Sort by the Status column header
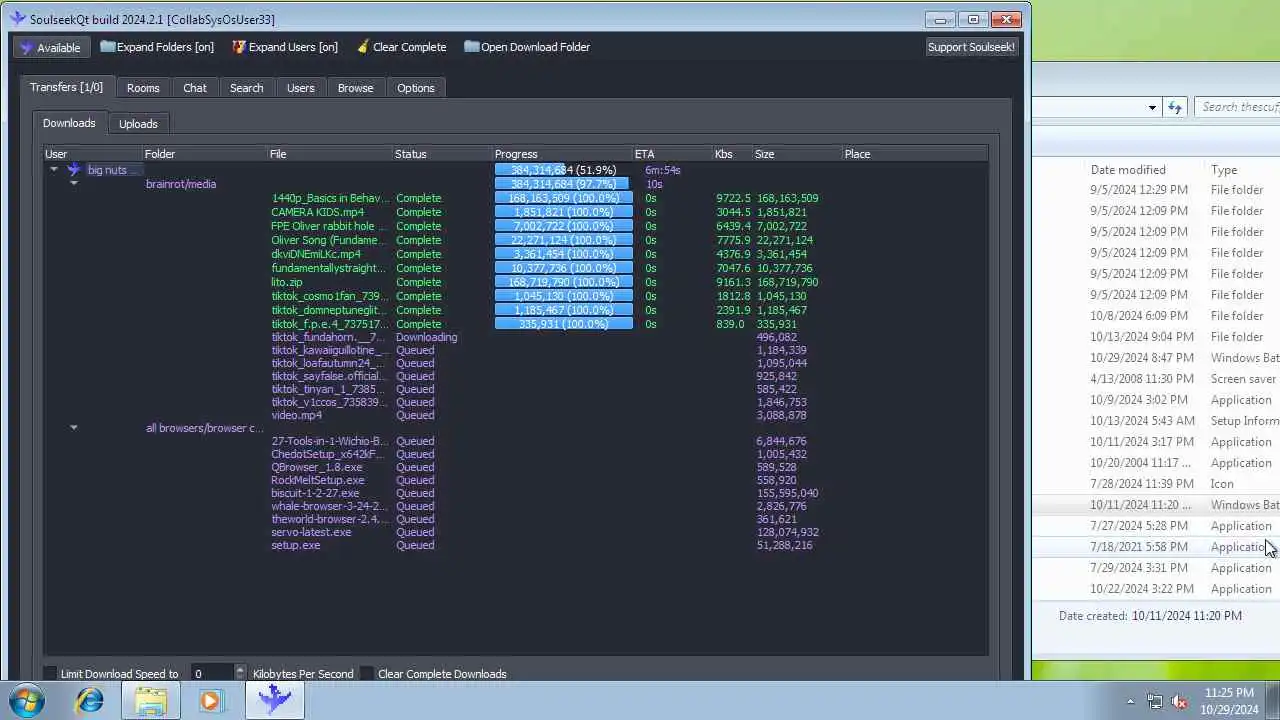This screenshot has height=720, width=1280. coord(442,154)
